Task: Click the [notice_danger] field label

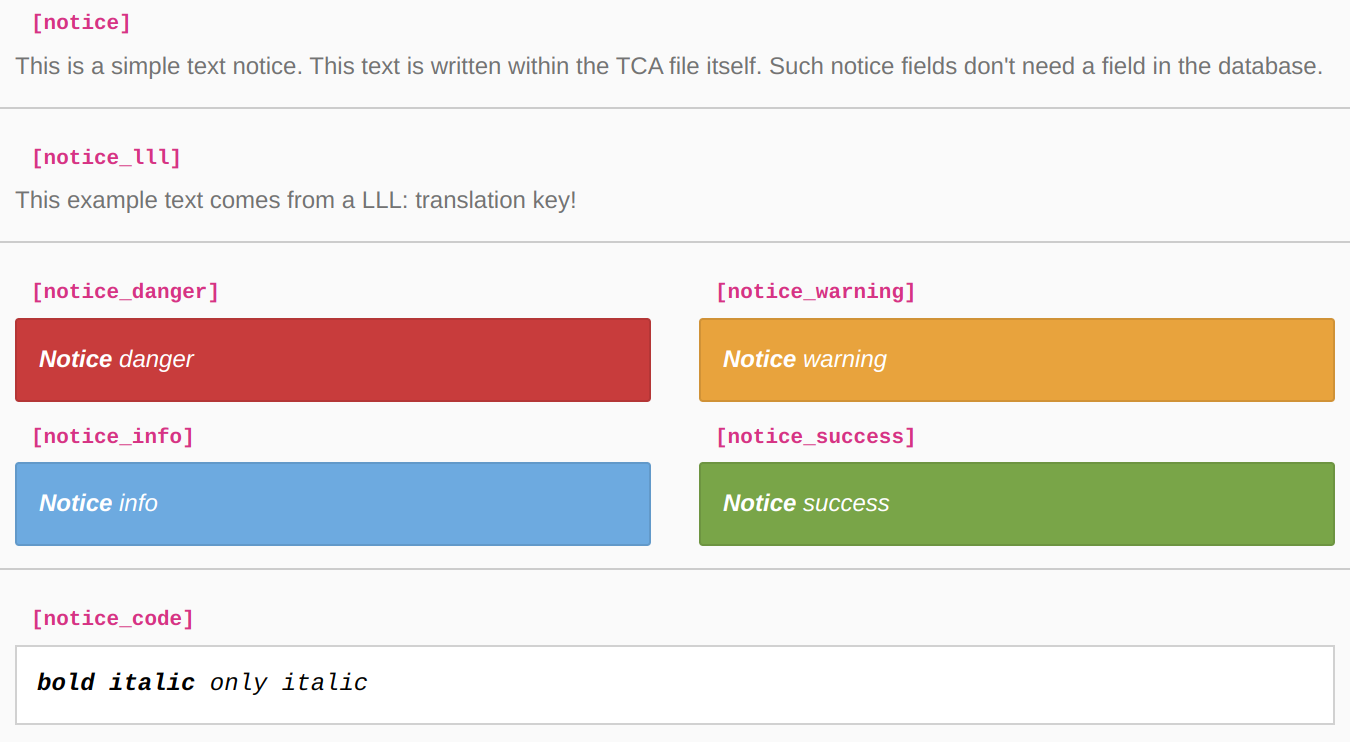Action: 125,292
